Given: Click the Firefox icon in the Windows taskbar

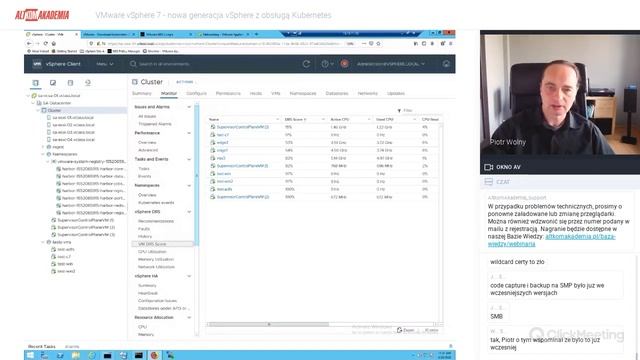Looking at the screenshot, I should 154,356.
